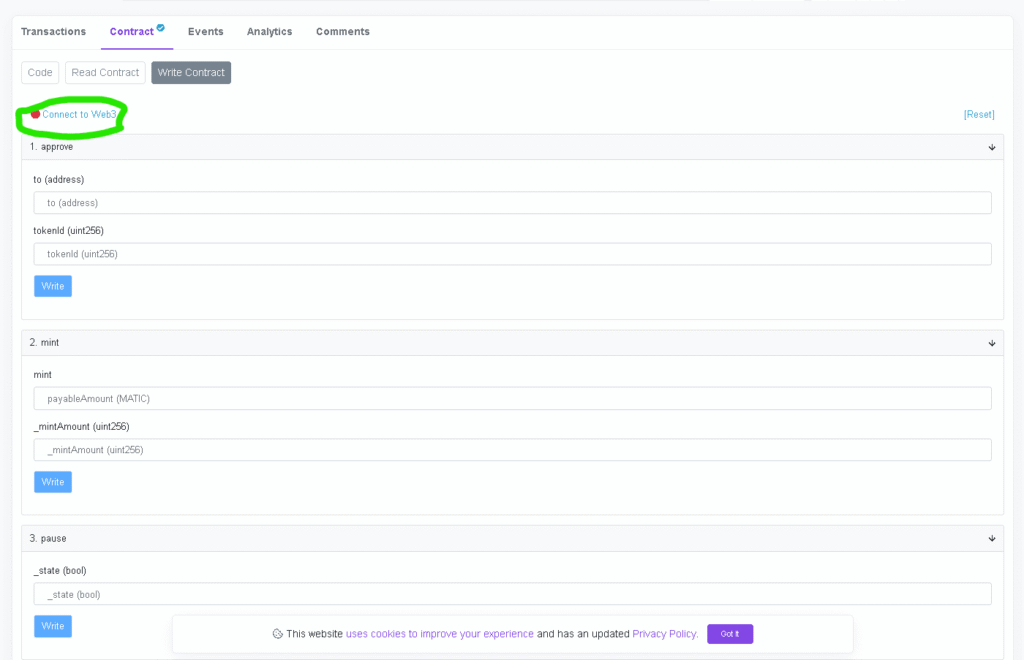Collapse the approve section using its chevron
Image resolution: width=1024 pixels, height=660 pixels.
click(991, 146)
